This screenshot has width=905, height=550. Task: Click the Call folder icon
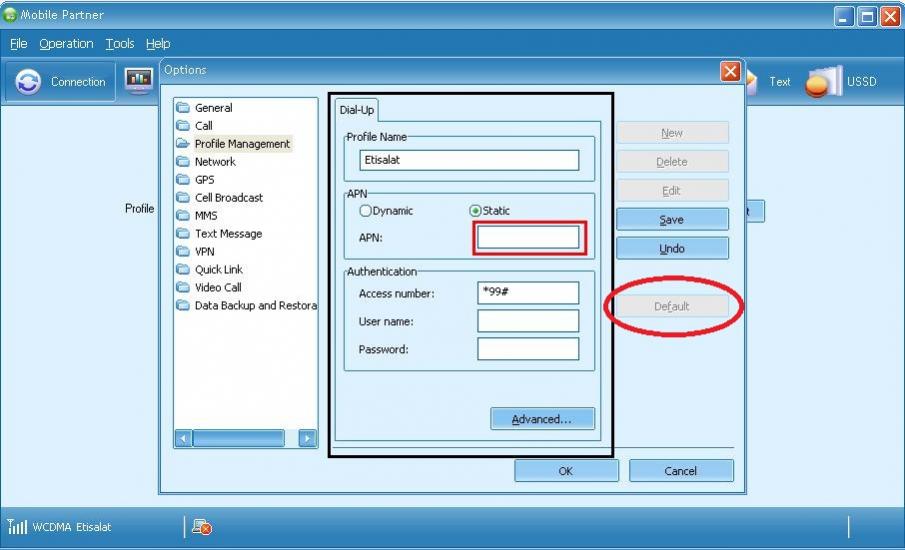(x=183, y=125)
